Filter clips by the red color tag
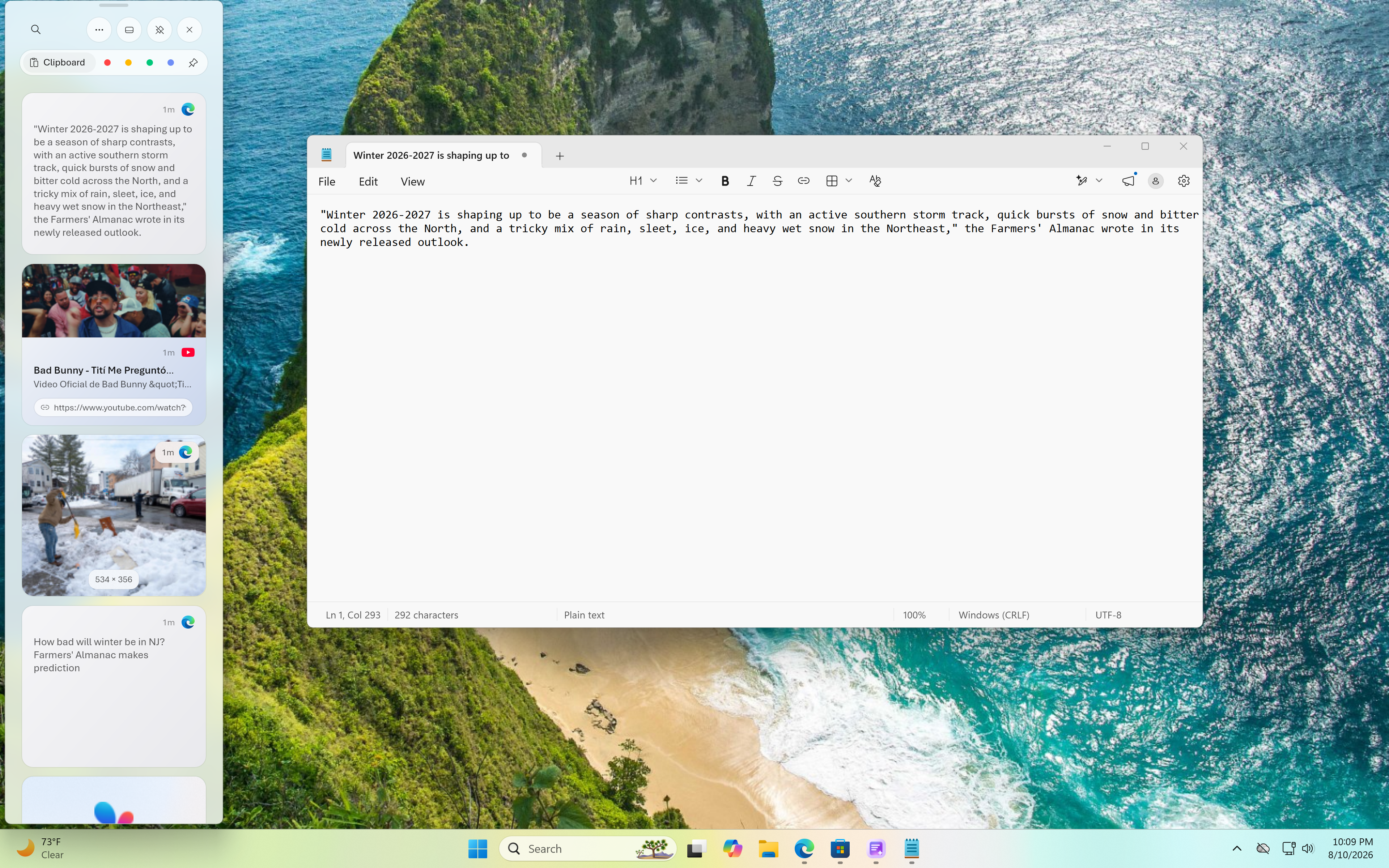The width and height of the screenshot is (1389, 868). coord(107,63)
